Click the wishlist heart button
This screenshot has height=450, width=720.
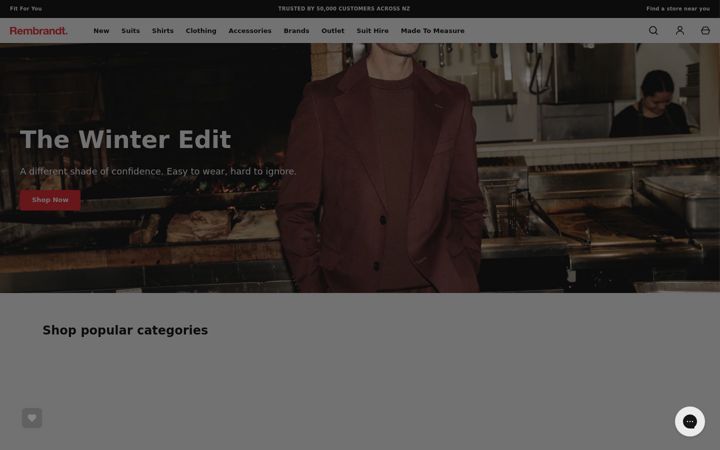click(x=32, y=418)
